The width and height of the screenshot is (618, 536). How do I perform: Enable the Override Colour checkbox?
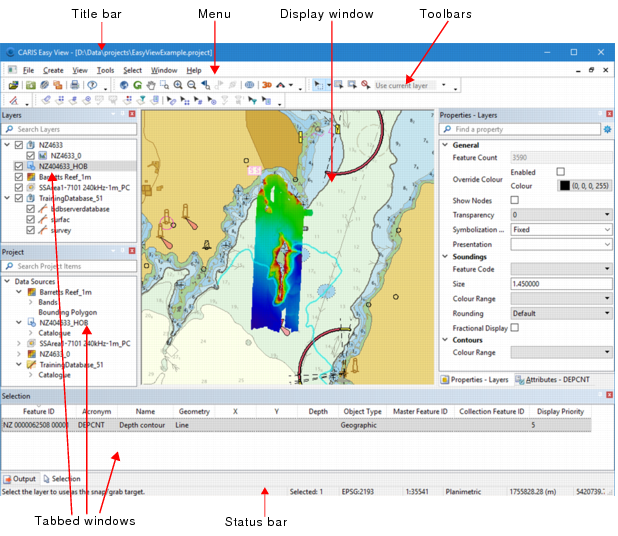tap(560, 172)
